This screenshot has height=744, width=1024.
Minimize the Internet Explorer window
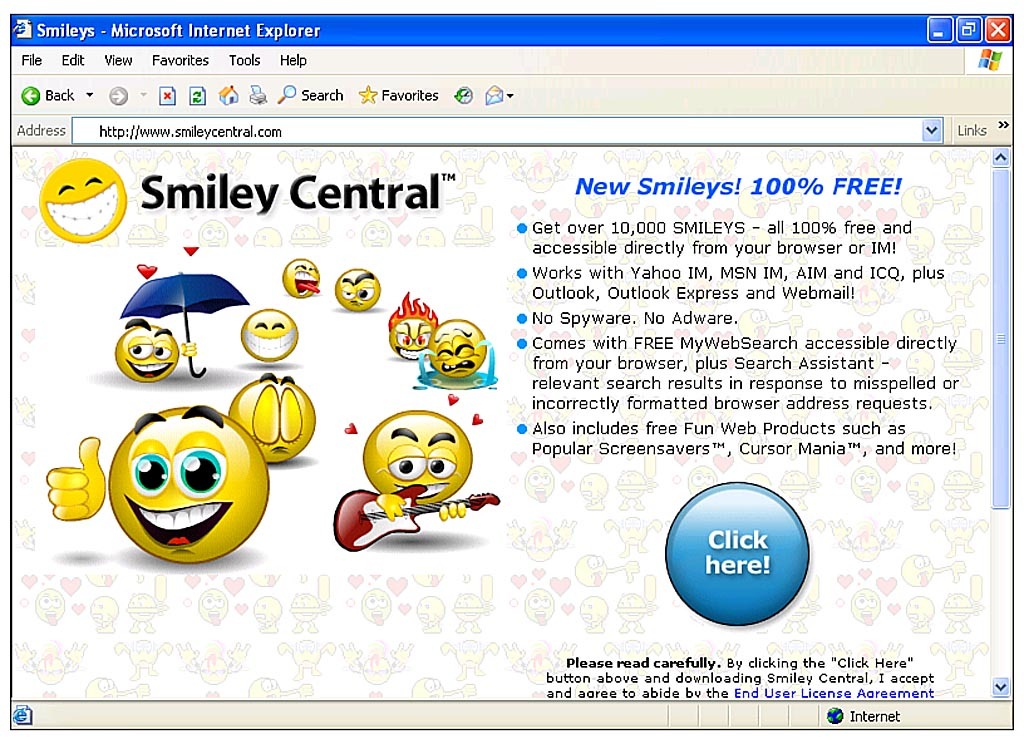tap(938, 31)
